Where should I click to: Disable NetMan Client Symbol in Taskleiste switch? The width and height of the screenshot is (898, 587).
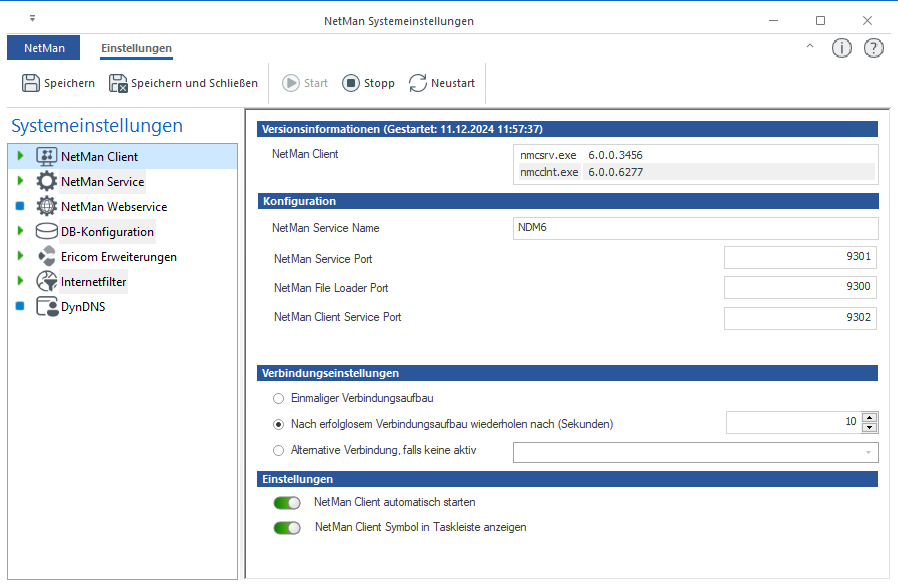coord(287,528)
